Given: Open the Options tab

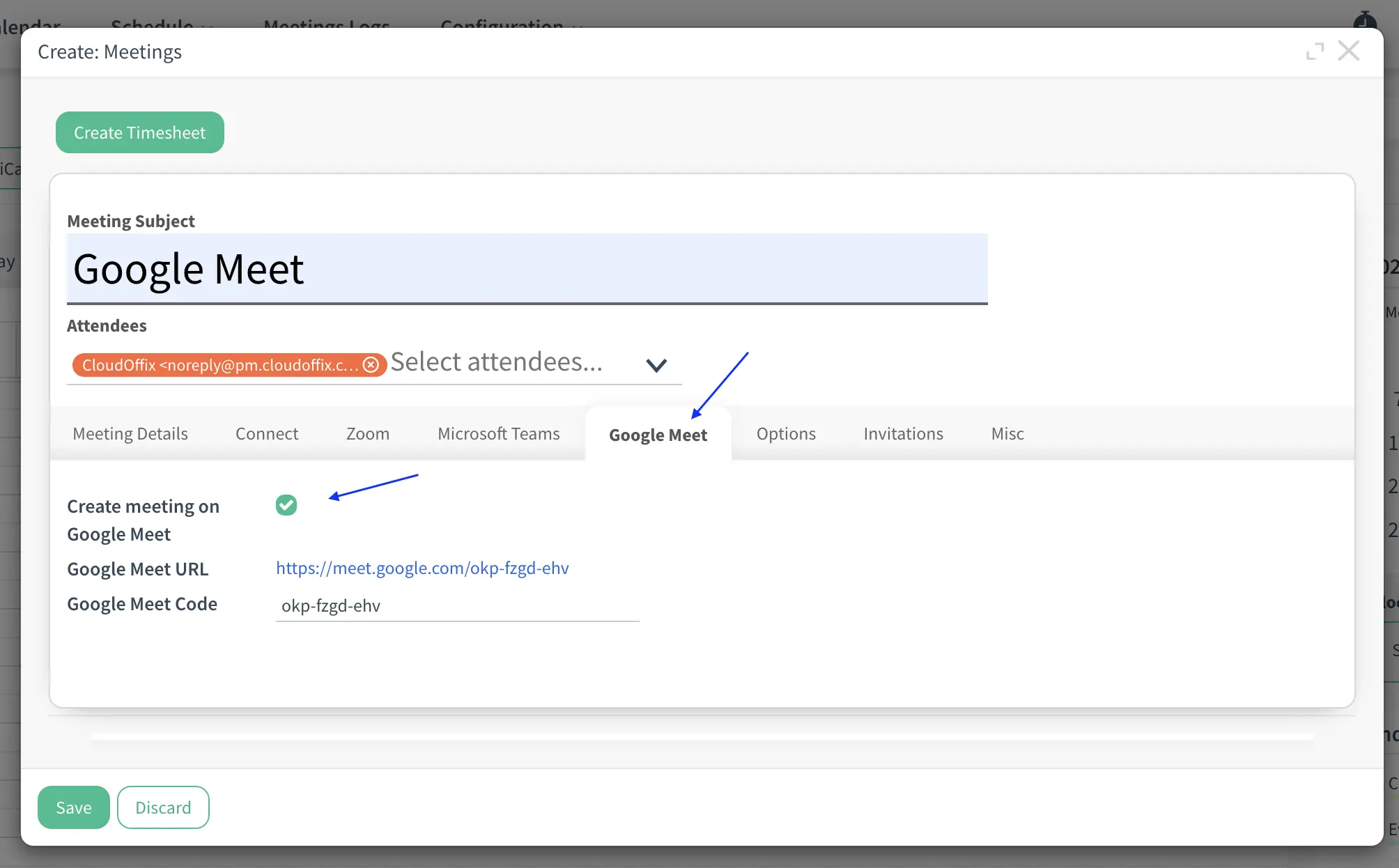Looking at the screenshot, I should pos(786,433).
